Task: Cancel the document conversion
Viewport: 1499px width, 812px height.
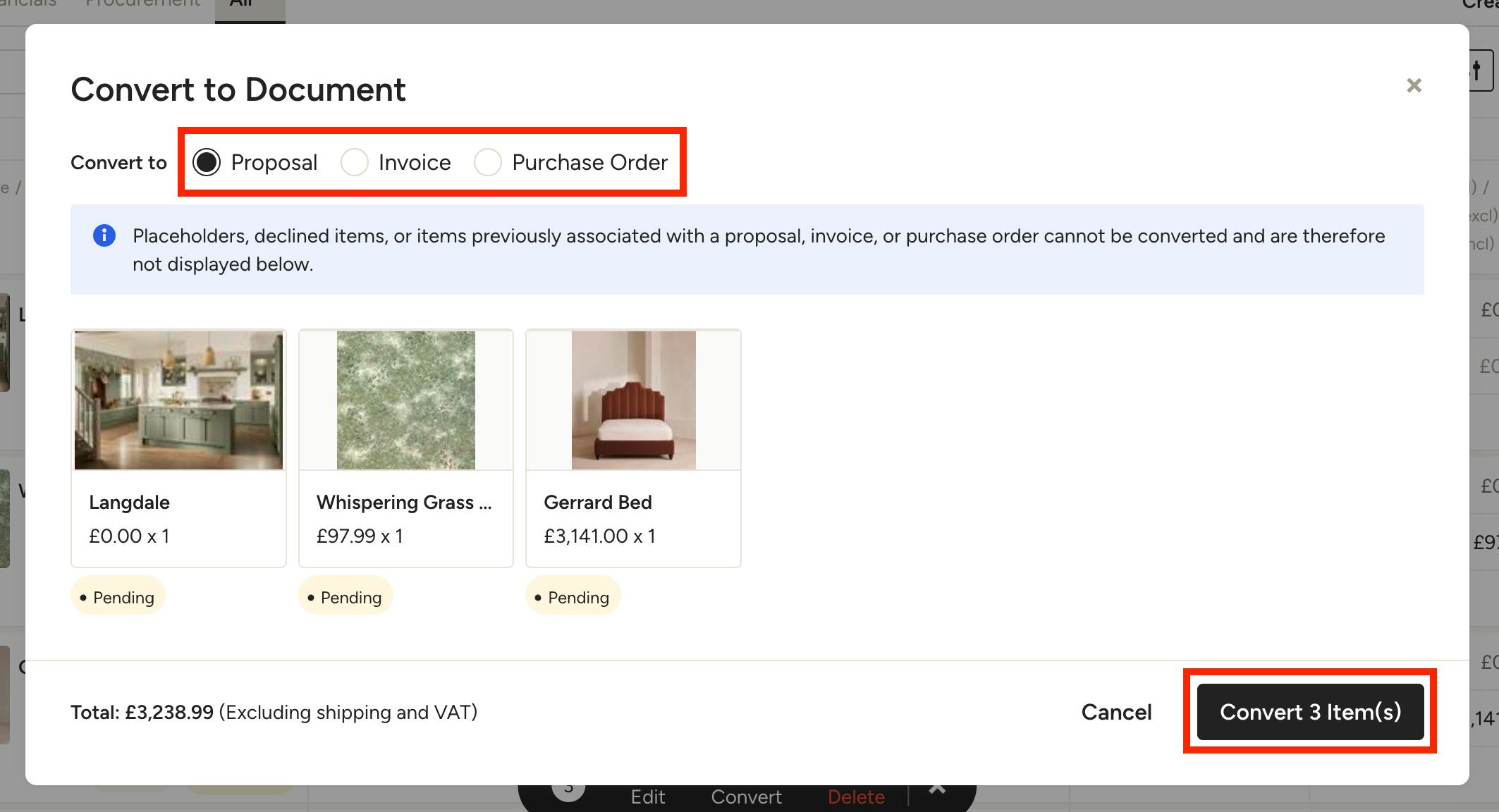Action: coord(1116,712)
